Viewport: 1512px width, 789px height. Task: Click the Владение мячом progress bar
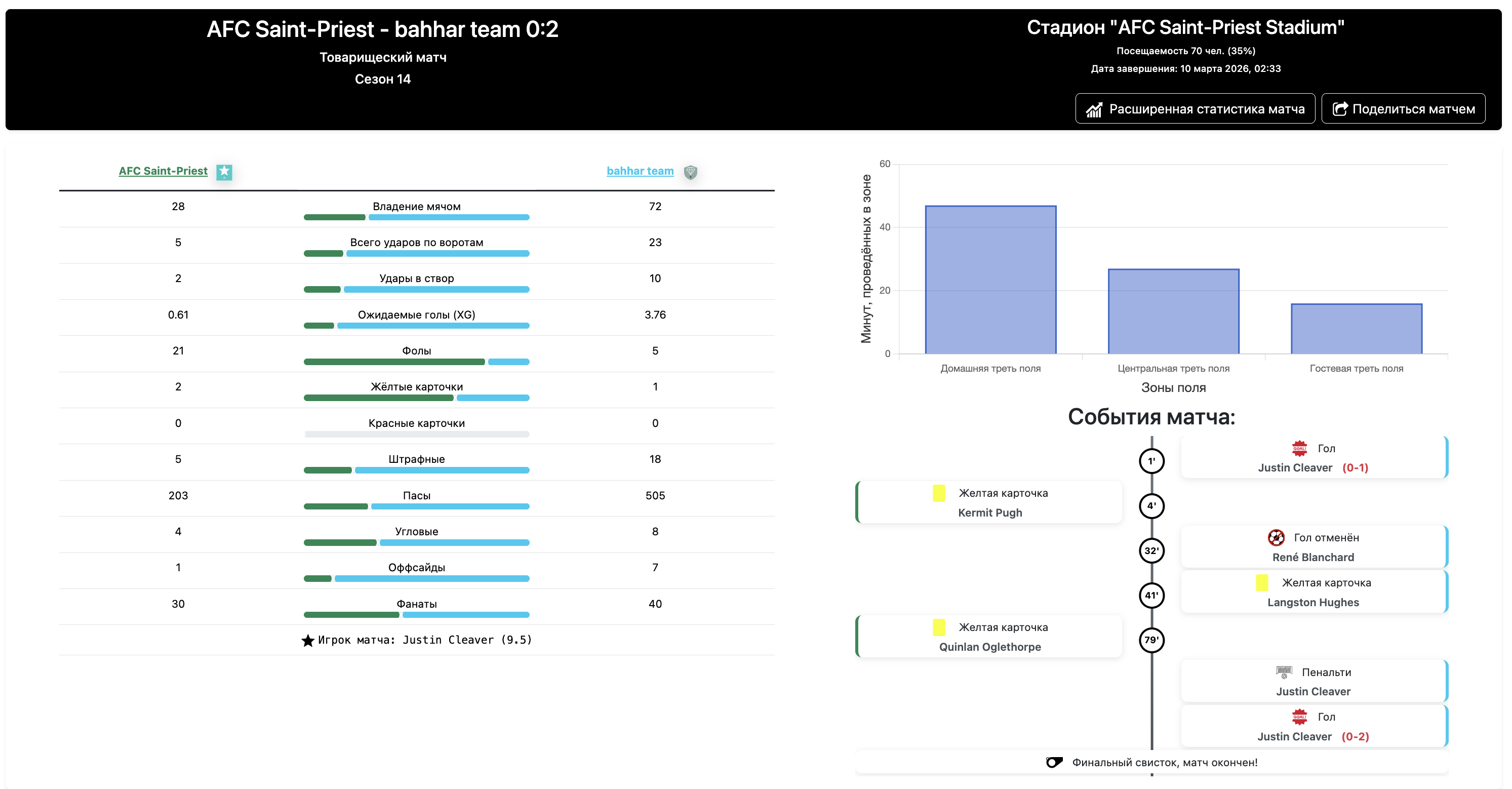[x=416, y=217]
